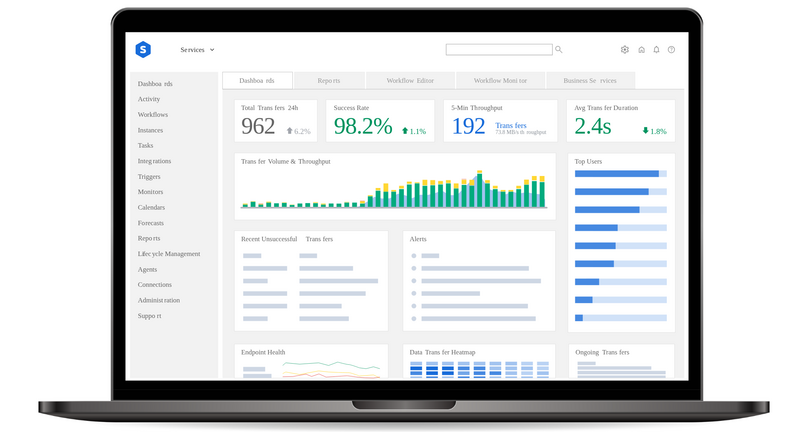Open the Workflow Monitor tab

point(501,81)
